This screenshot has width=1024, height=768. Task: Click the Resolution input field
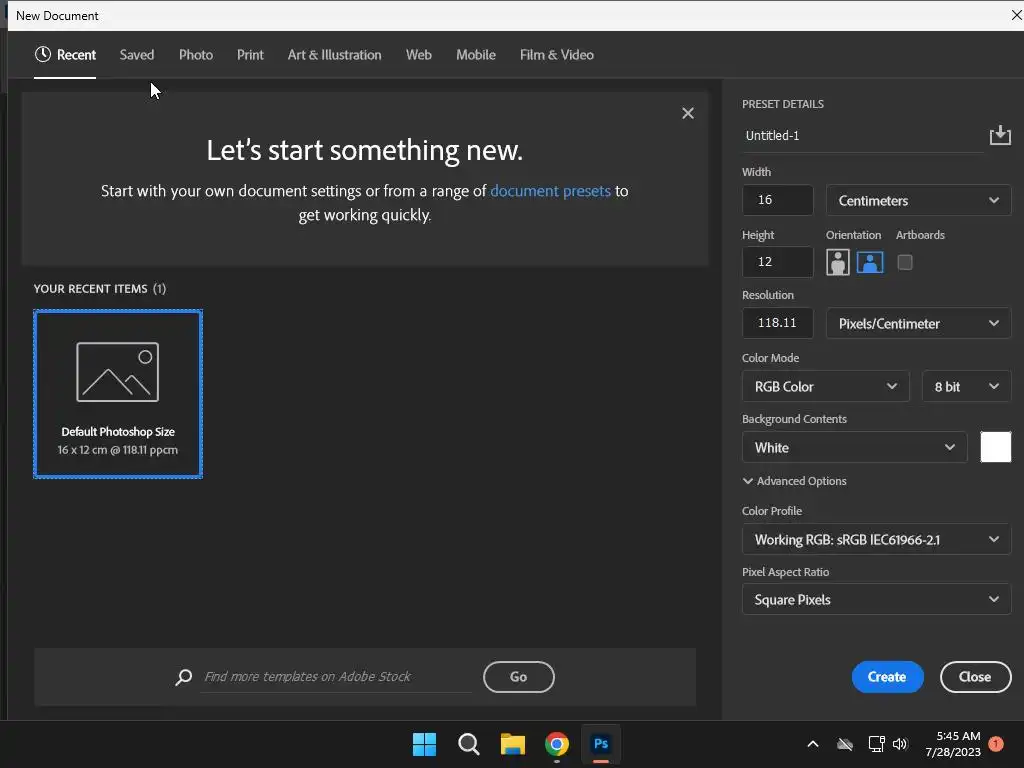pyautogui.click(x=777, y=323)
